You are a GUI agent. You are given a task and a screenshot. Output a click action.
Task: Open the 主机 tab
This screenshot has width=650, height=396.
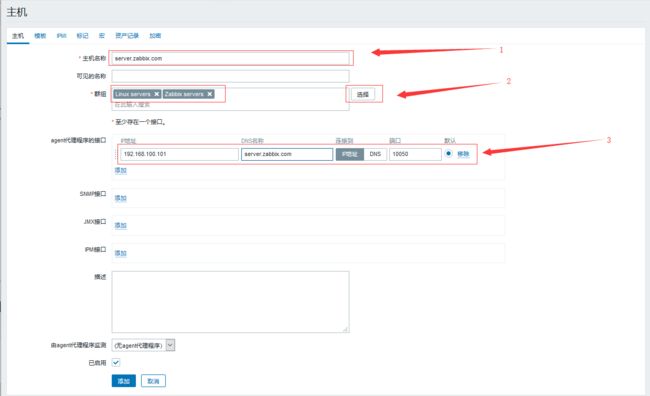pos(18,36)
